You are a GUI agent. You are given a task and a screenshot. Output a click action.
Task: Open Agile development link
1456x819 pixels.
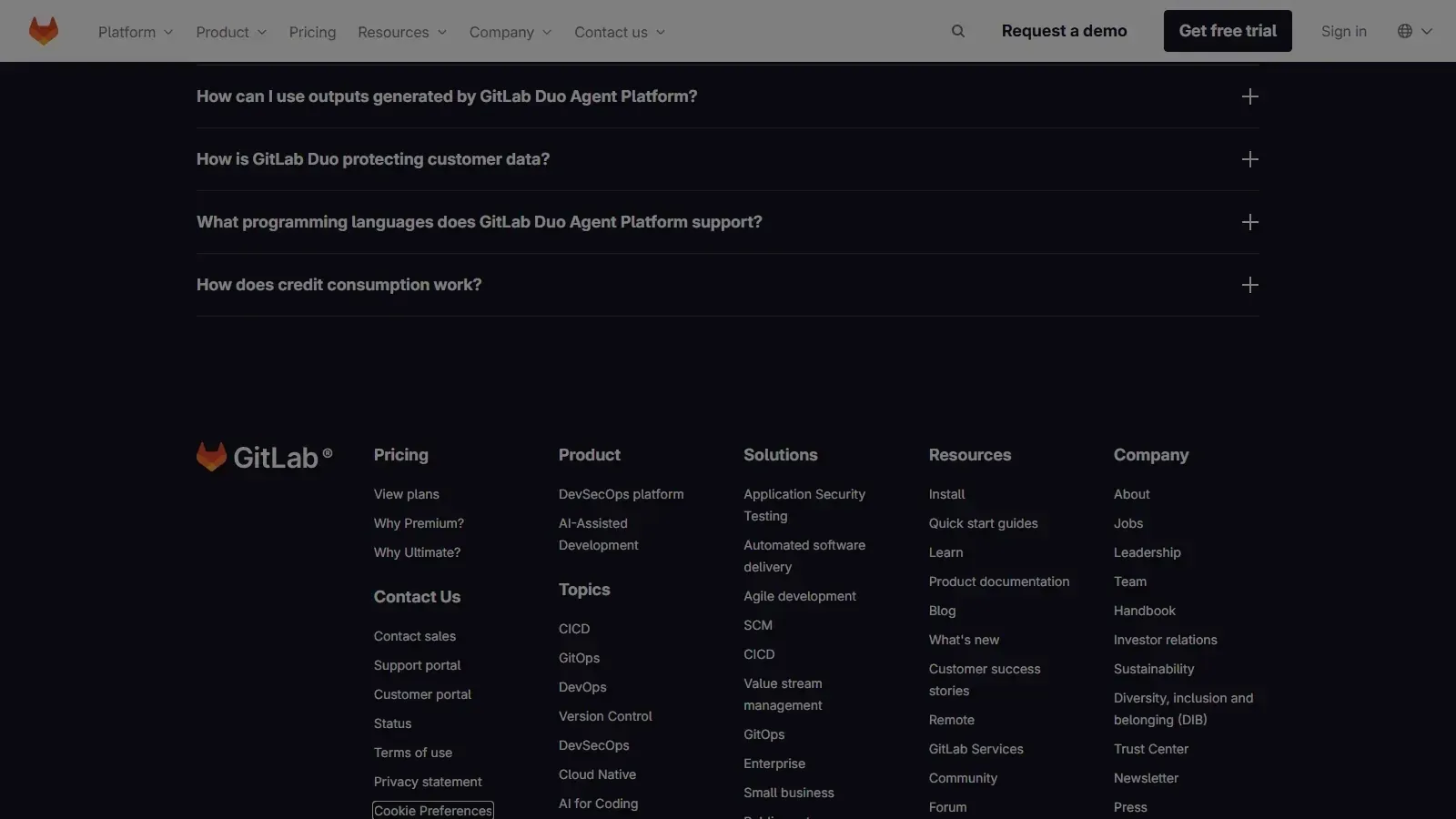tap(800, 596)
